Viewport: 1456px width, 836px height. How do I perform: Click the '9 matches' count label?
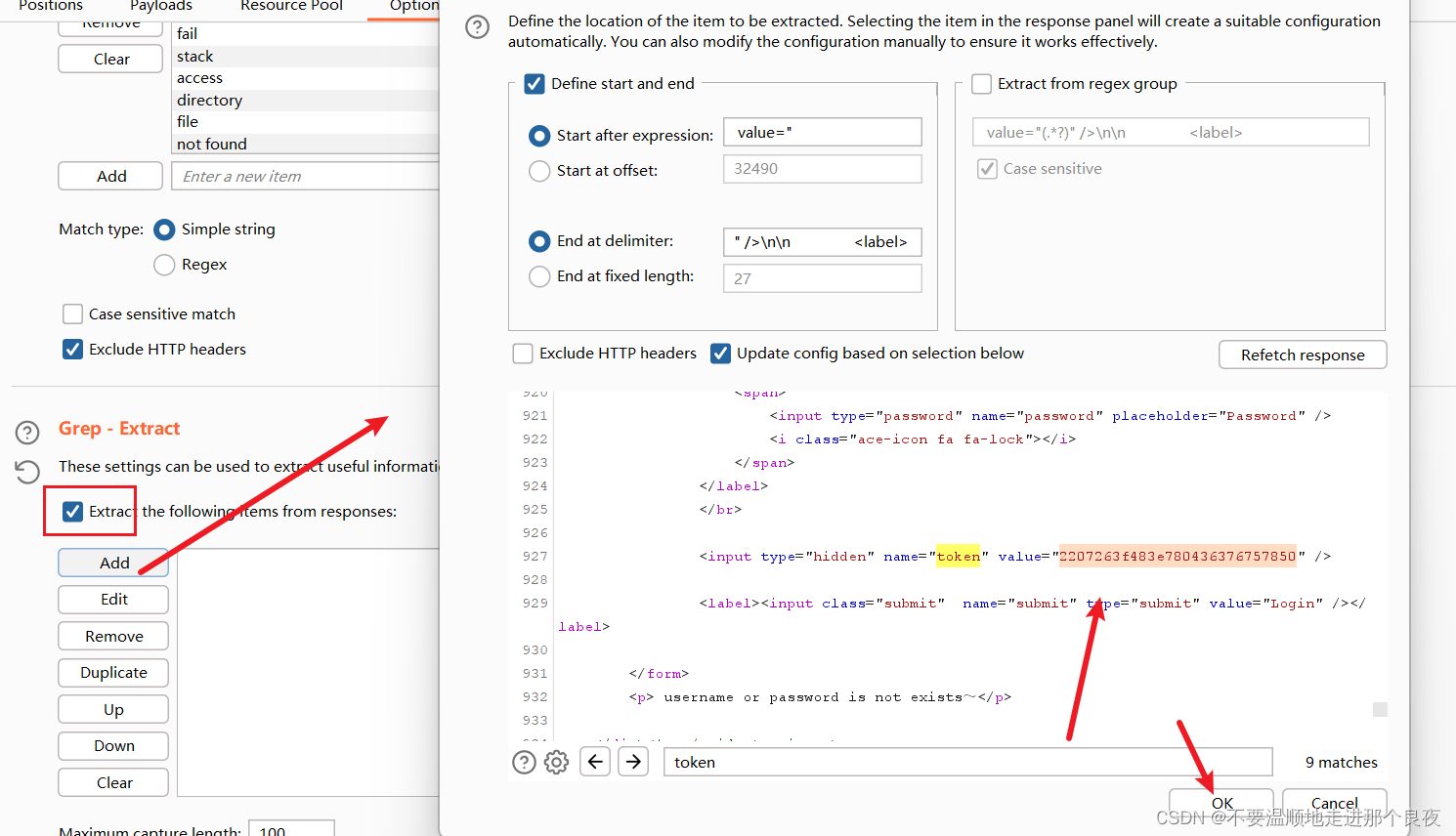(1341, 762)
